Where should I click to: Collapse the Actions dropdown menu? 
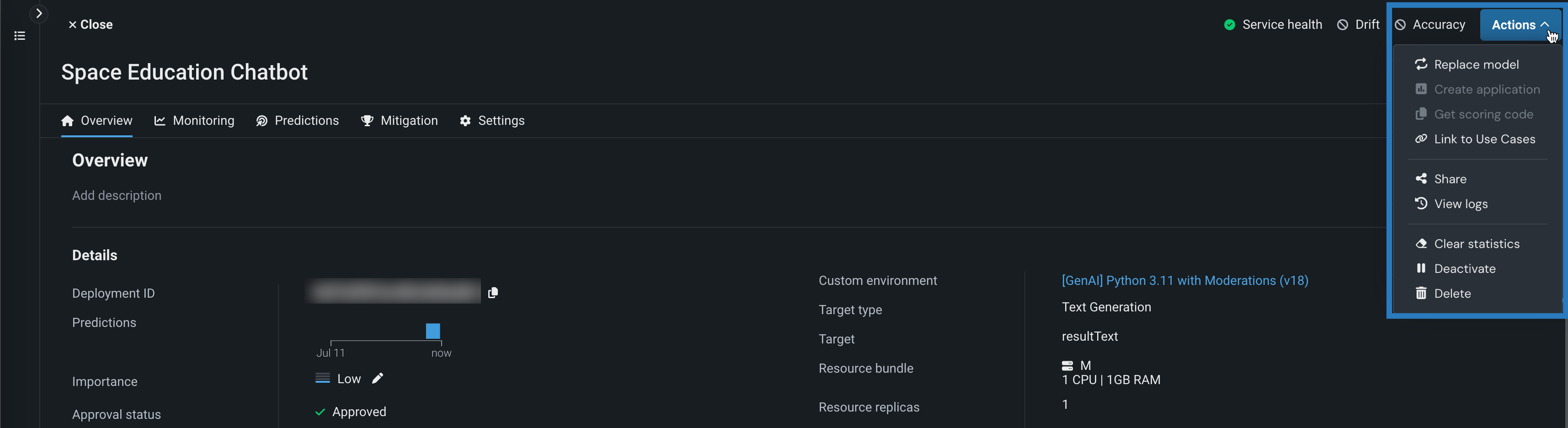[x=1519, y=25]
